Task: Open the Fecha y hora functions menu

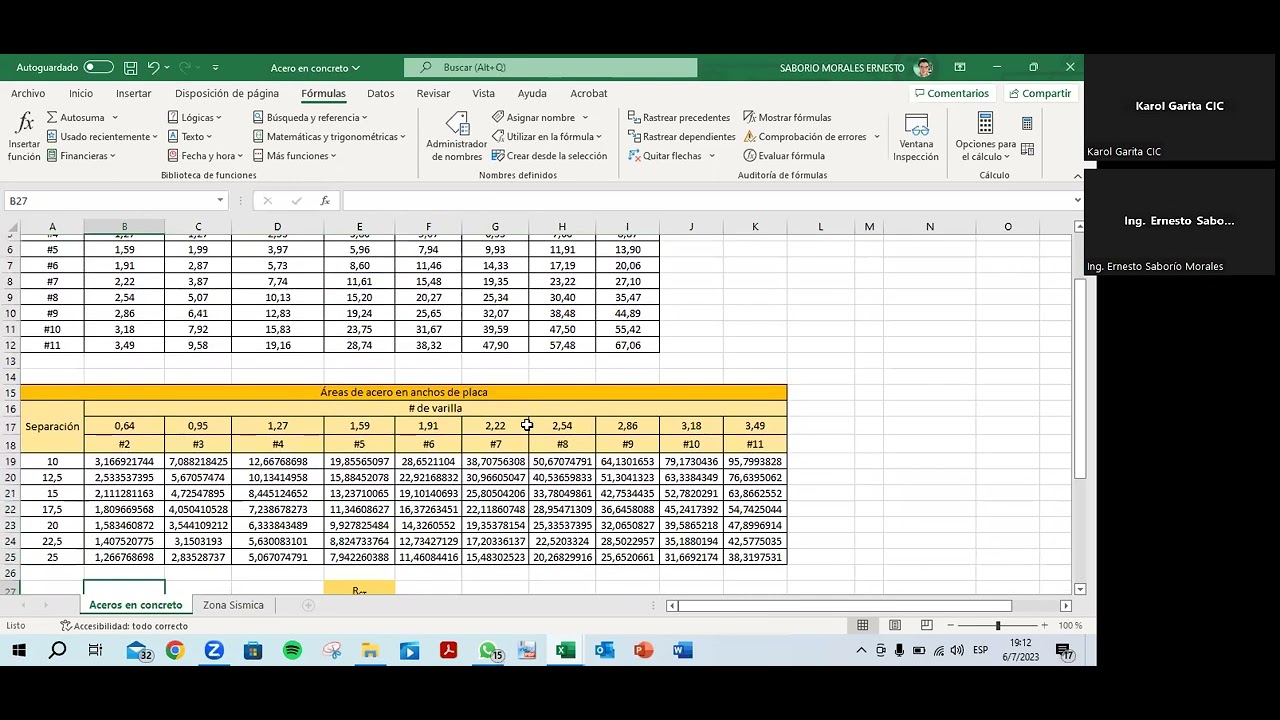Action: pos(205,156)
